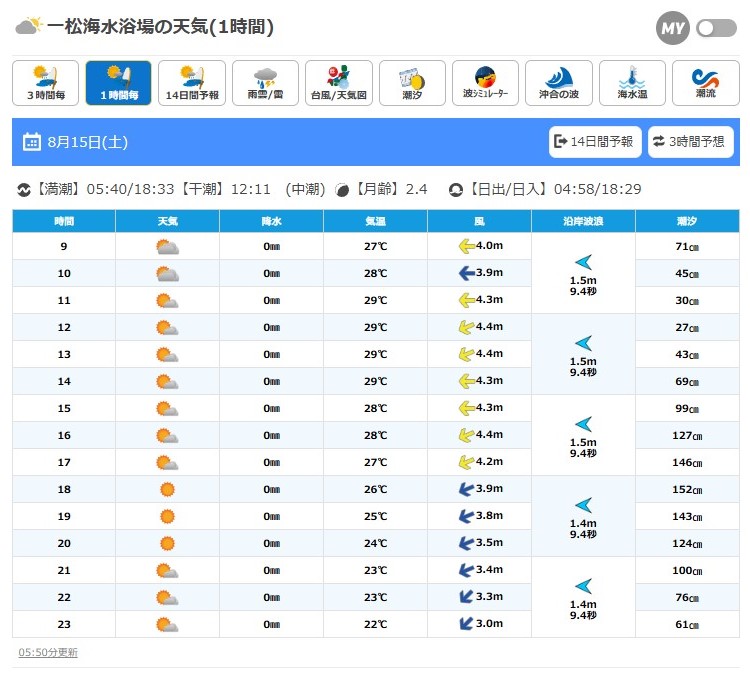Click the weather icon in the 9時 row

click(x=167, y=247)
